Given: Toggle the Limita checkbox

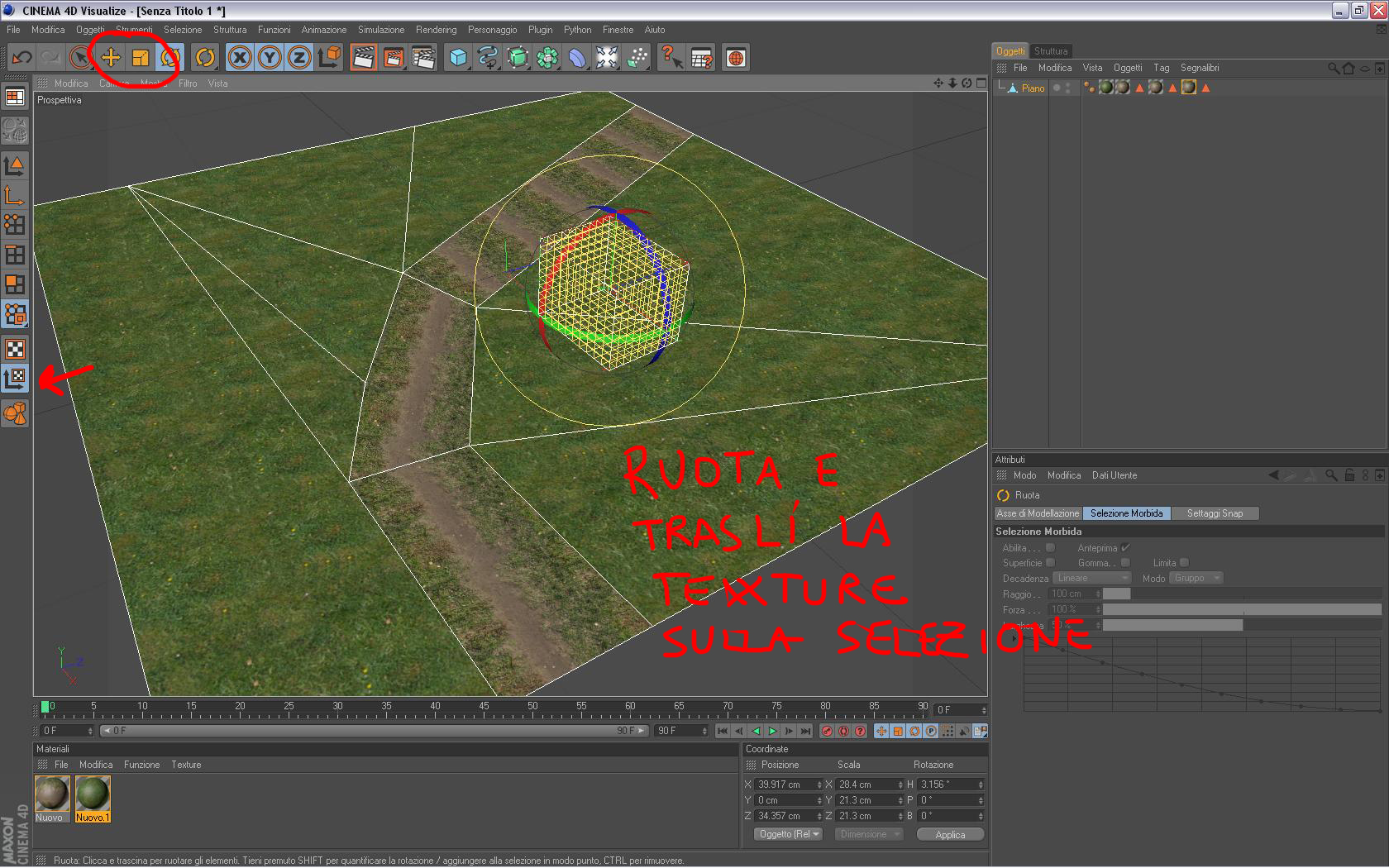Looking at the screenshot, I should click(x=1184, y=562).
